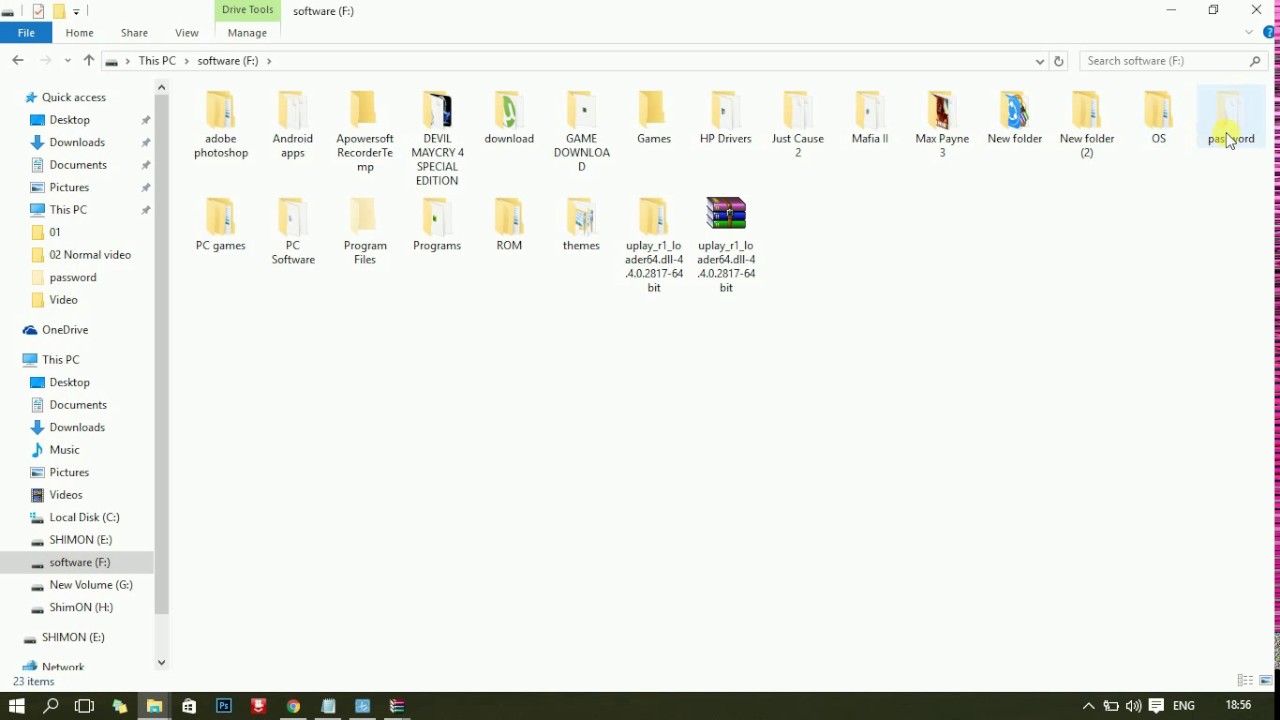Launch Photoshop from the taskbar
Viewport: 1280px width, 720px height.
point(224,706)
